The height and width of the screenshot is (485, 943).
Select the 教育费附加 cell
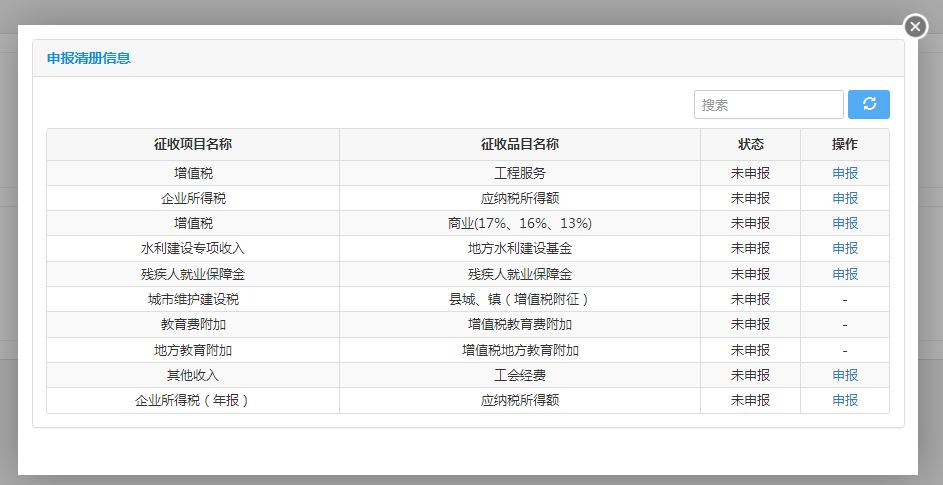pos(193,324)
